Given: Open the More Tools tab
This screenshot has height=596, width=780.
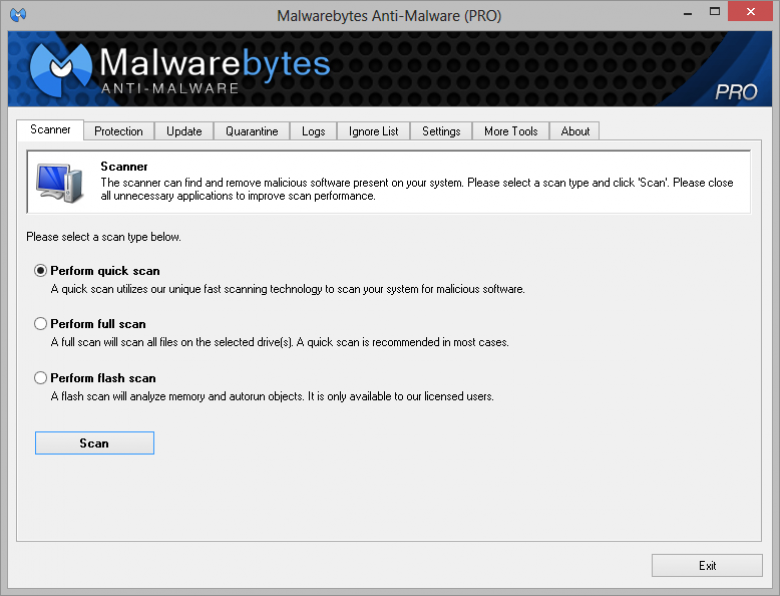Looking at the screenshot, I should pos(511,131).
